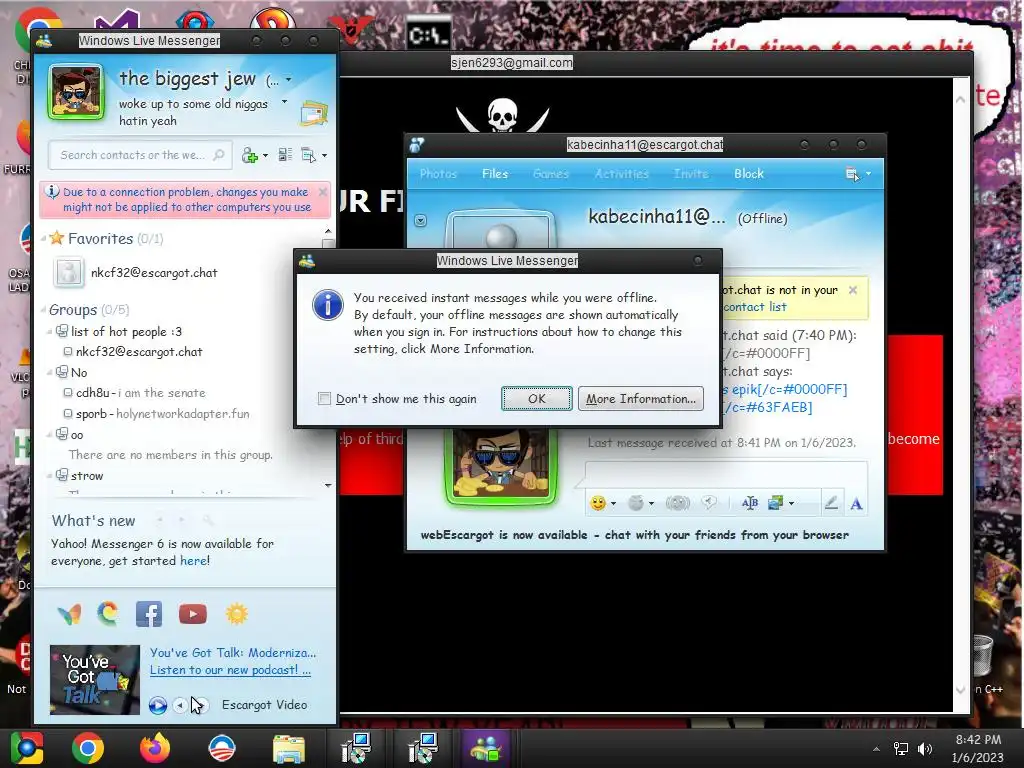Select cdh8u - i am the senate contact
1024x768 pixels.
135,392
